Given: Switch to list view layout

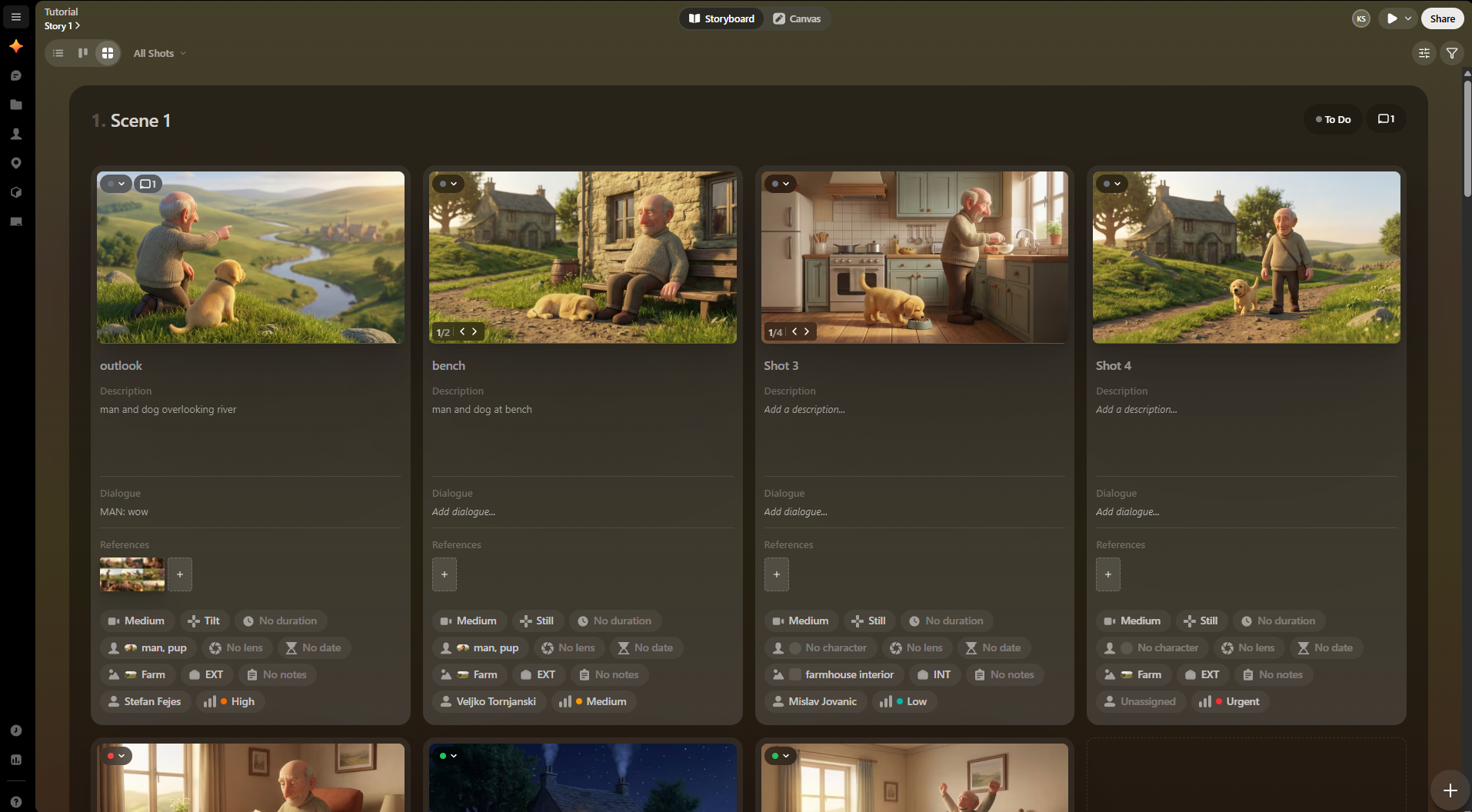Looking at the screenshot, I should coord(58,53).
